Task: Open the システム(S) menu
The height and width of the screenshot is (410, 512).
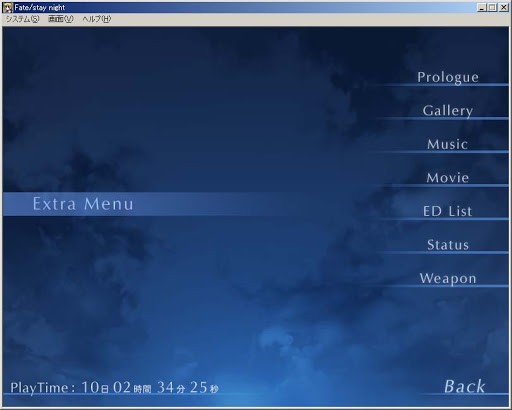Action: [22, 19]
